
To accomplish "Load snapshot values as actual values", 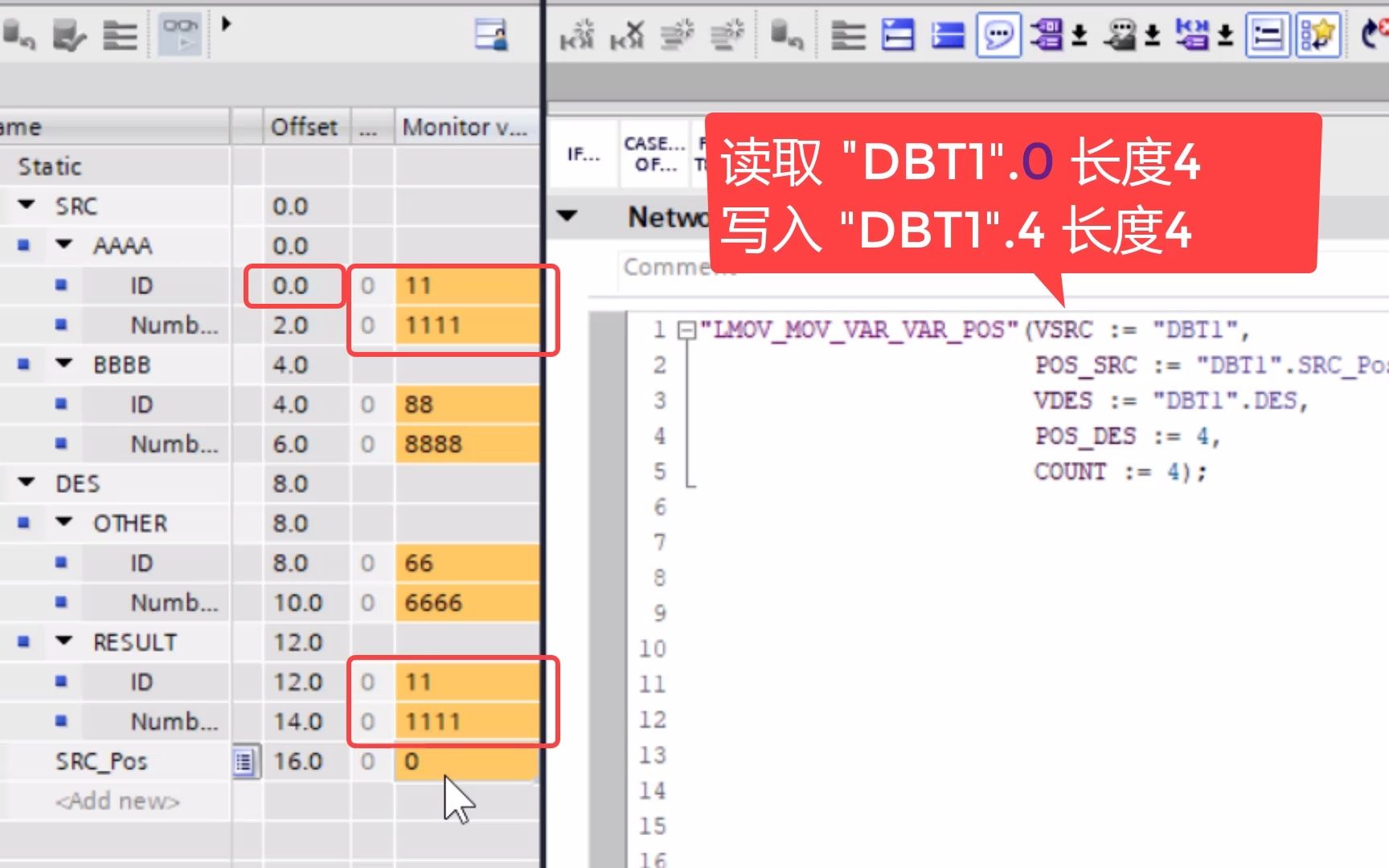I will 68,34.
